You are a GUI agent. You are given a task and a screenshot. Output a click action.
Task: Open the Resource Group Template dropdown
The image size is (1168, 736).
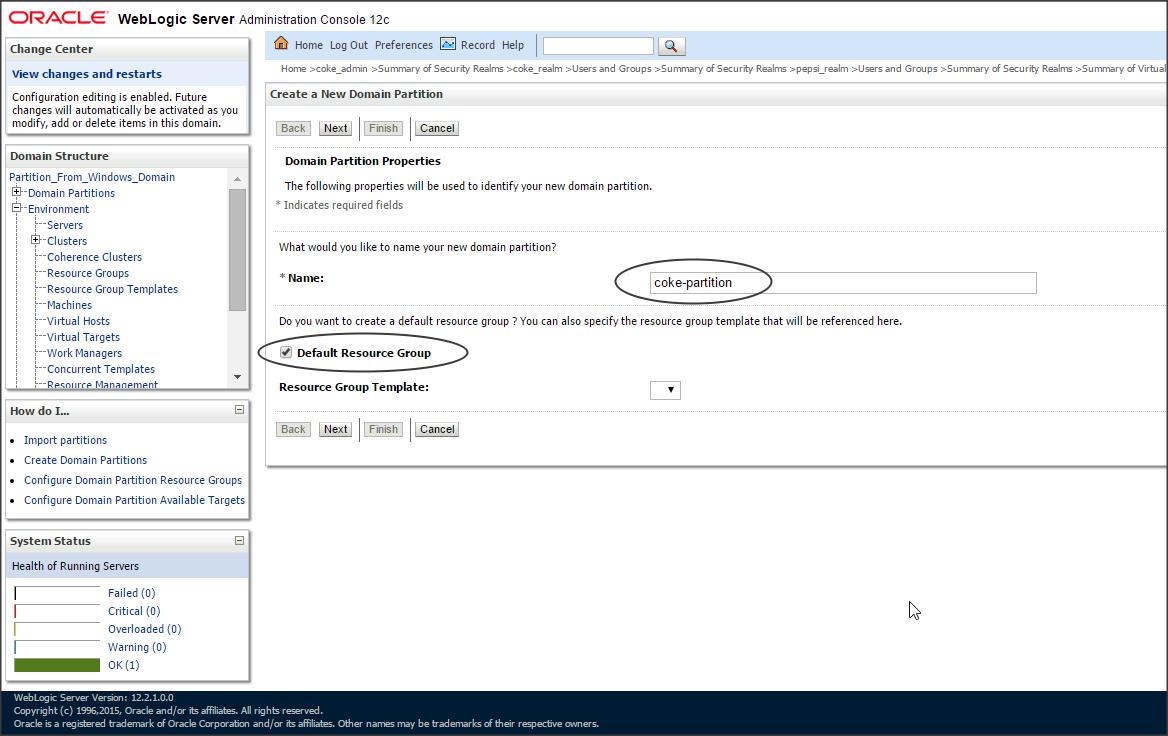click(665, 390)
